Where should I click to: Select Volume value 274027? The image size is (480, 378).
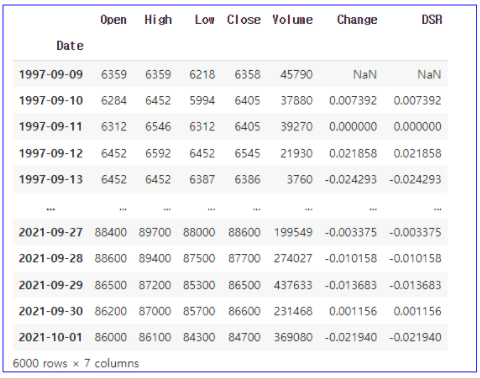pos(293,258)
